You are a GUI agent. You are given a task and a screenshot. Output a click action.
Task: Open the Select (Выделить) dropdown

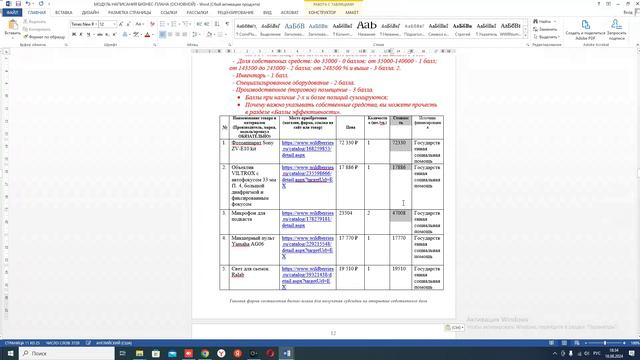546,37
